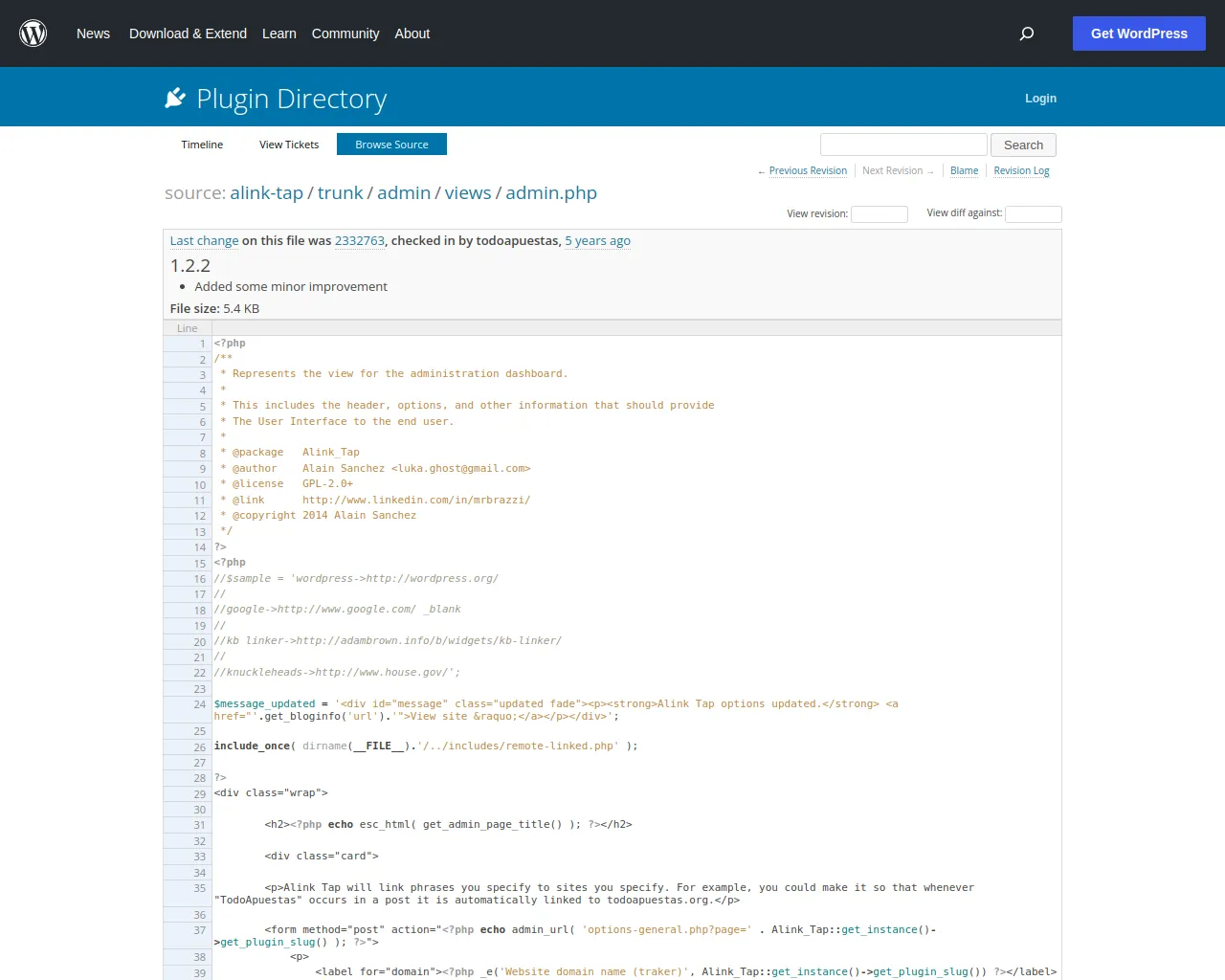1225x980 pixels.
Task: Focus the View diff against input
Action: [1034, 214]
